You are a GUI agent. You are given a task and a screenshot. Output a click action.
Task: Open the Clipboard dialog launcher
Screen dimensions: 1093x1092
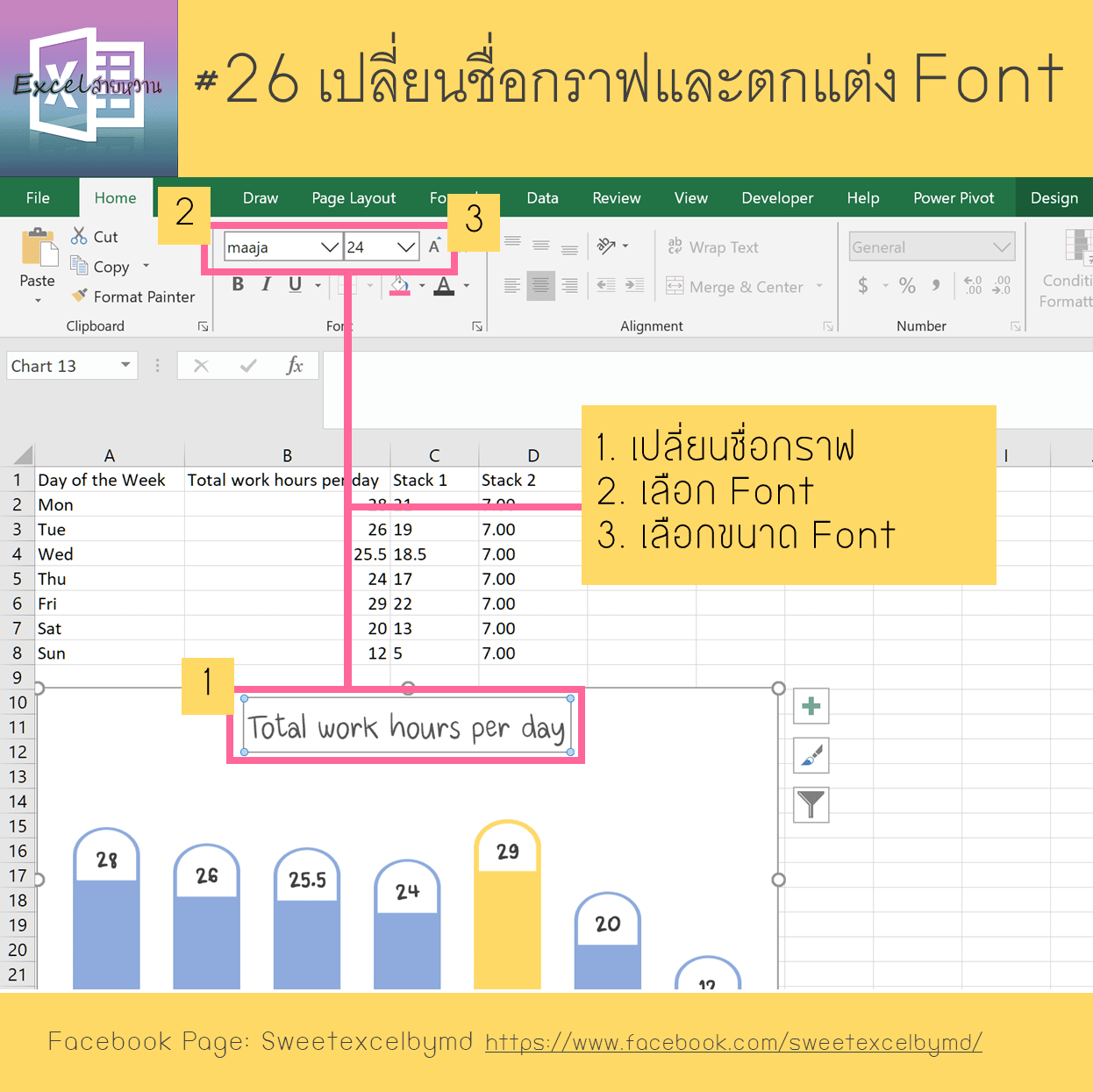[x=203, y=326]
